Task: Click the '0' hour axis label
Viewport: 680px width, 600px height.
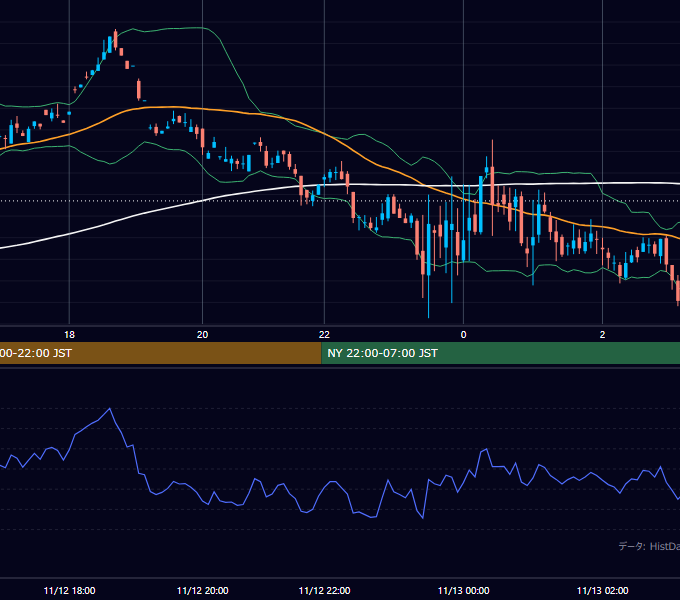Action: 463,335
